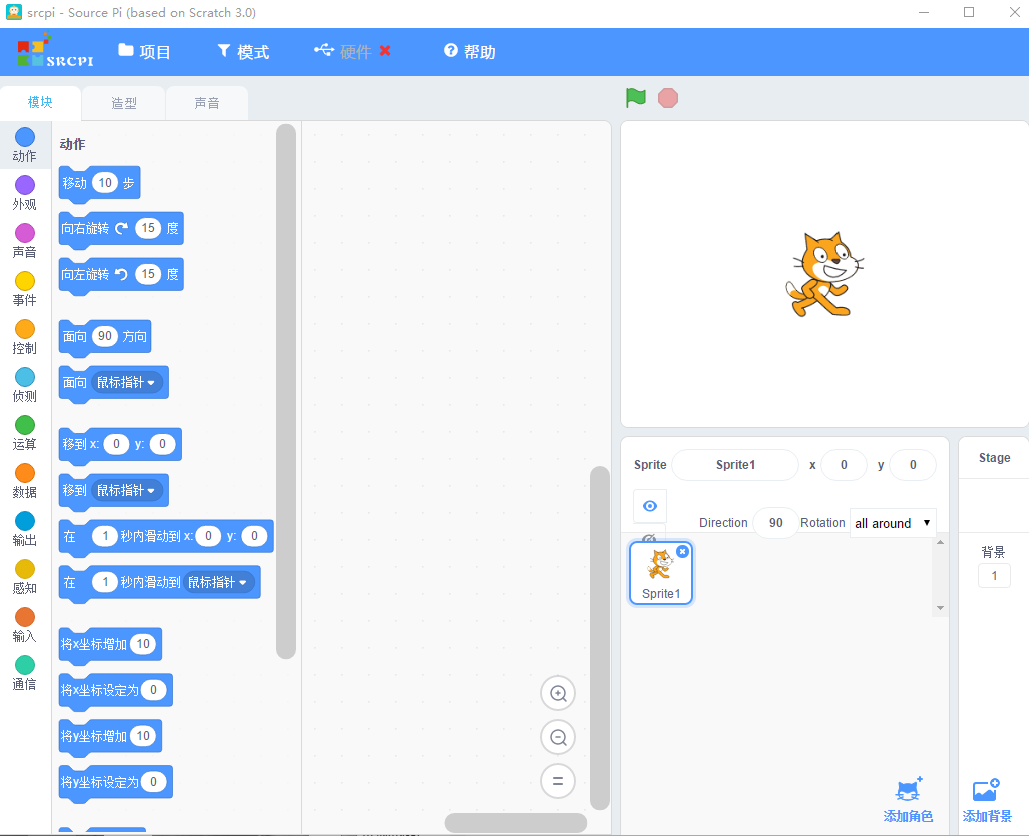Open the 声音 tab

[x=207, y=103]
